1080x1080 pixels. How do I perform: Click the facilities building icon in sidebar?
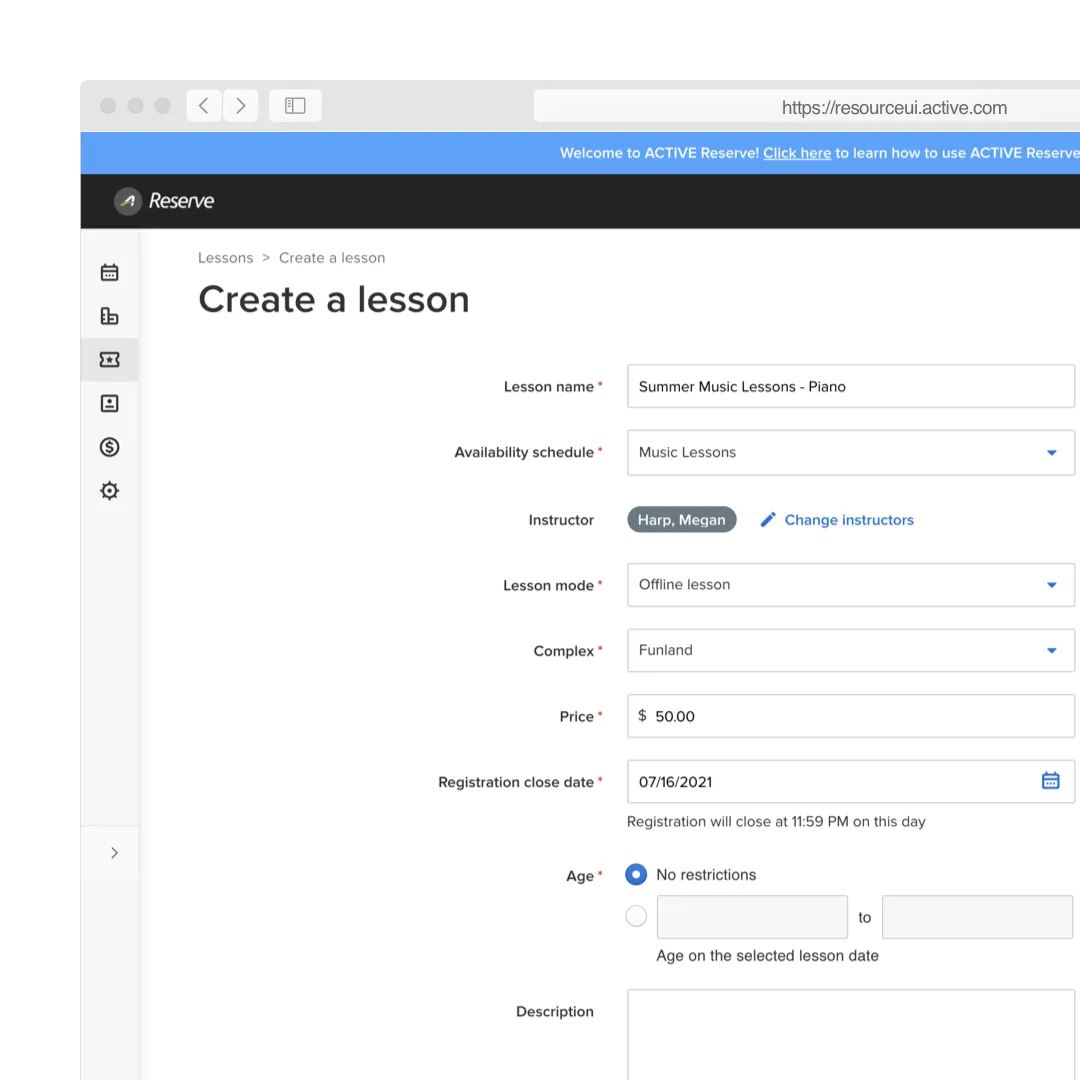pyautogui.click(x=110, y=316)
